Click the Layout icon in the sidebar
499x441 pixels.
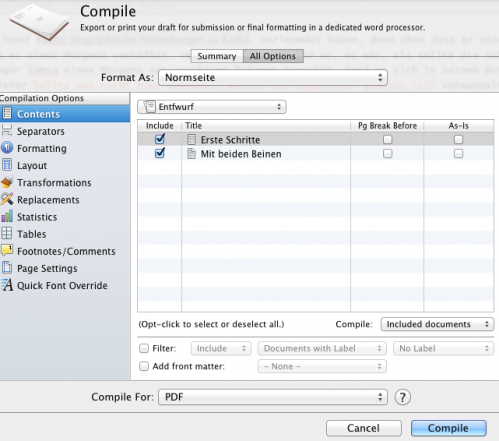point(7,165)
